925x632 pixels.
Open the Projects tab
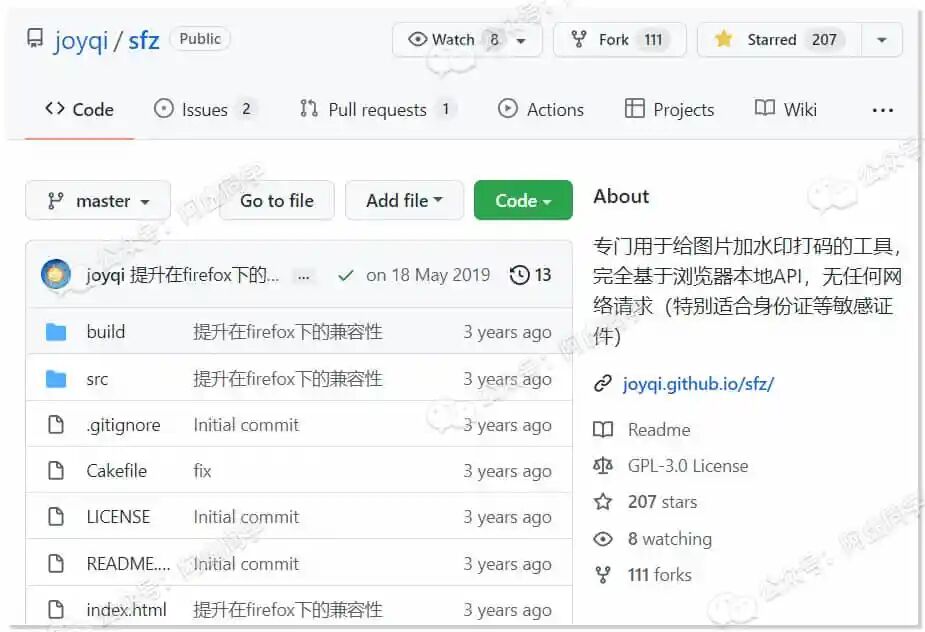669,109
